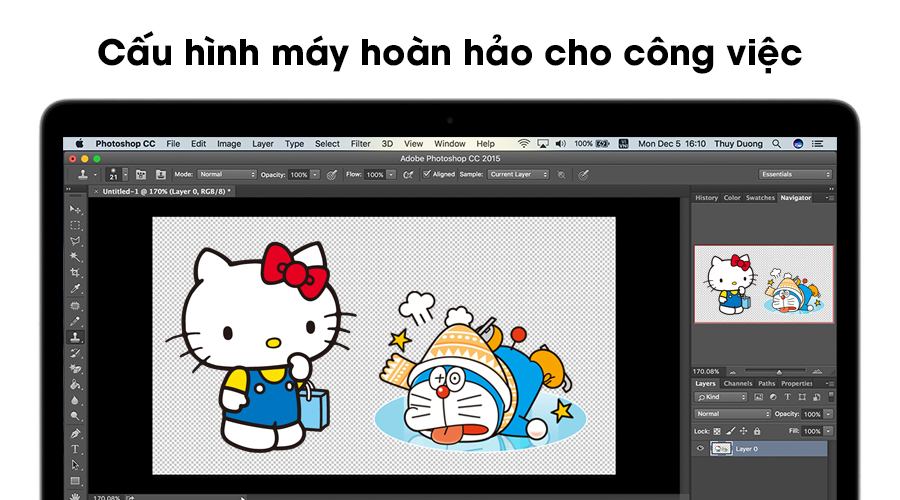Viewport: 900px width, 500px height.
Task: Select the Type tool in toolbox
Action: (x=75, y=449)
